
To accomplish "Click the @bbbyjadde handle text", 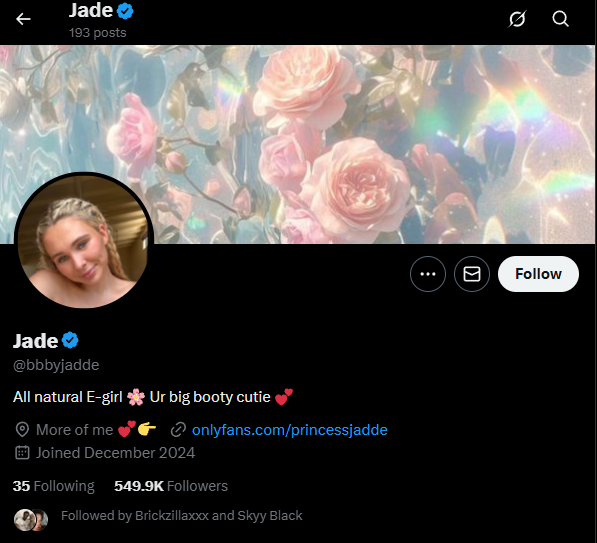I will tap(56, 365).
